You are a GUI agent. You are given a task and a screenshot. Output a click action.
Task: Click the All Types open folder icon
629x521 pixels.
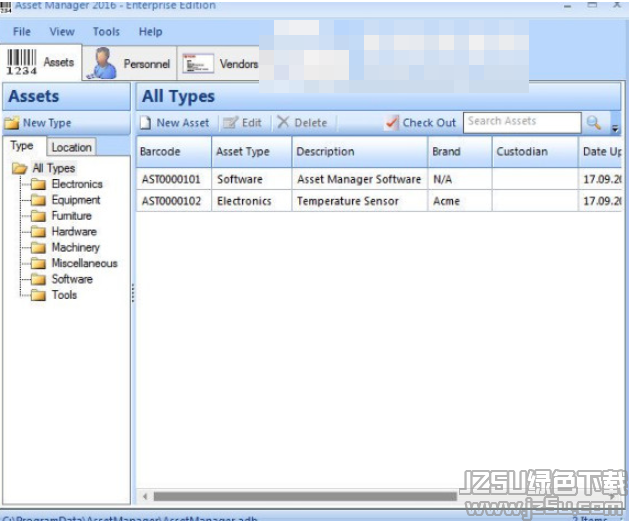(19, 168)
